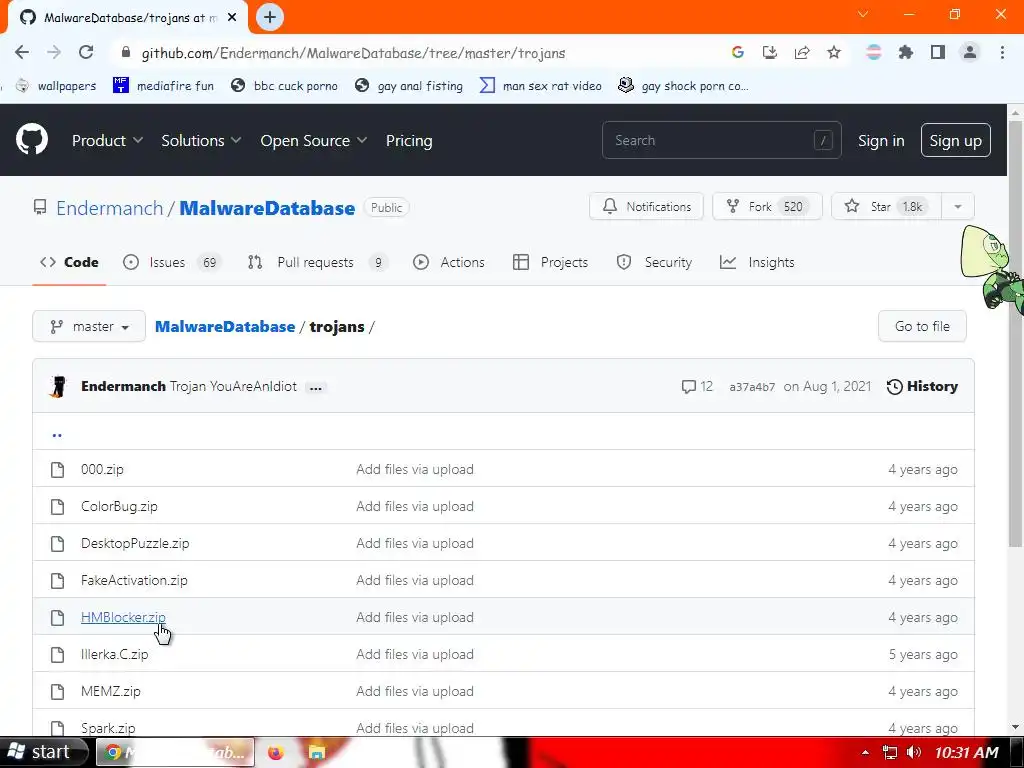Open the FakeActivation.zip file
Screen dimensions: 1024x768
click(x=134, y=581)
